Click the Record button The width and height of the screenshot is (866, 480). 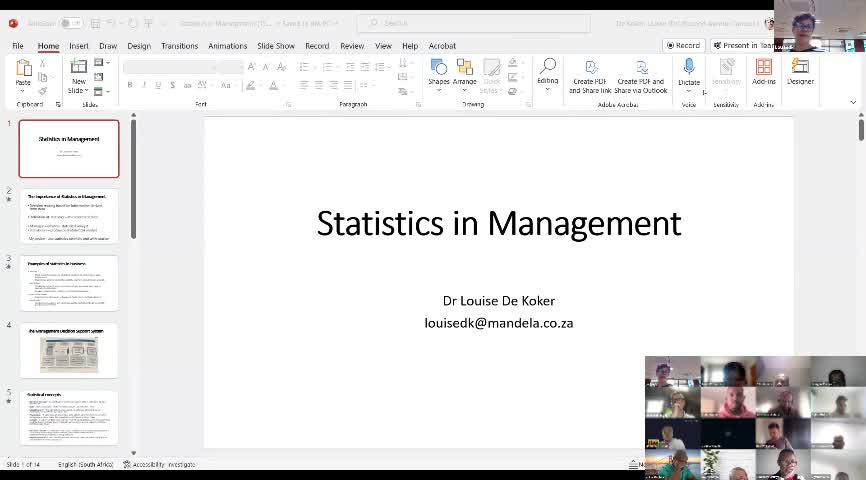coord(683,46)
